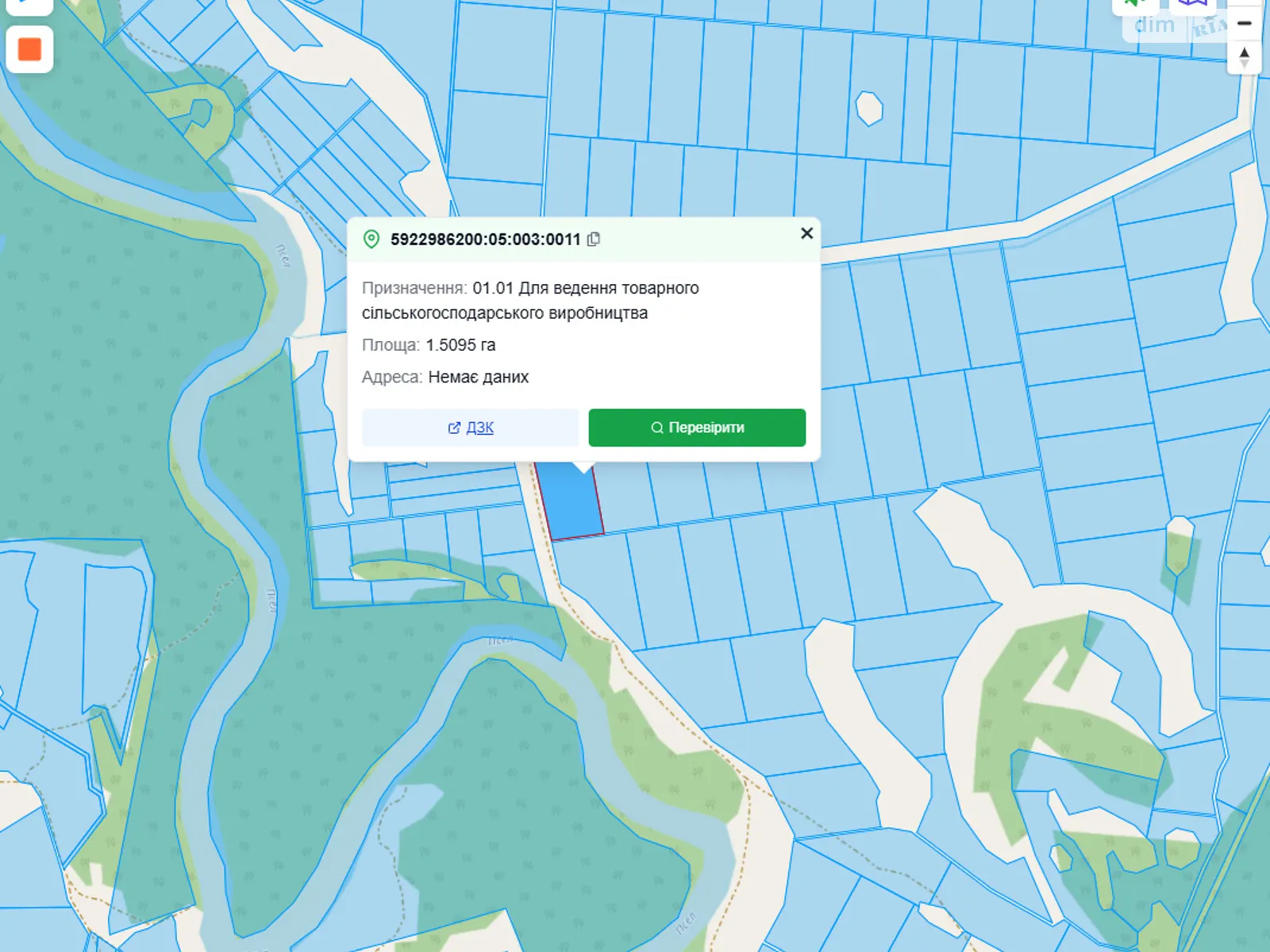Click the dim RIA watermark logo
Viewport: 1270px width, 952px height.
click(x=1175, y=26)
